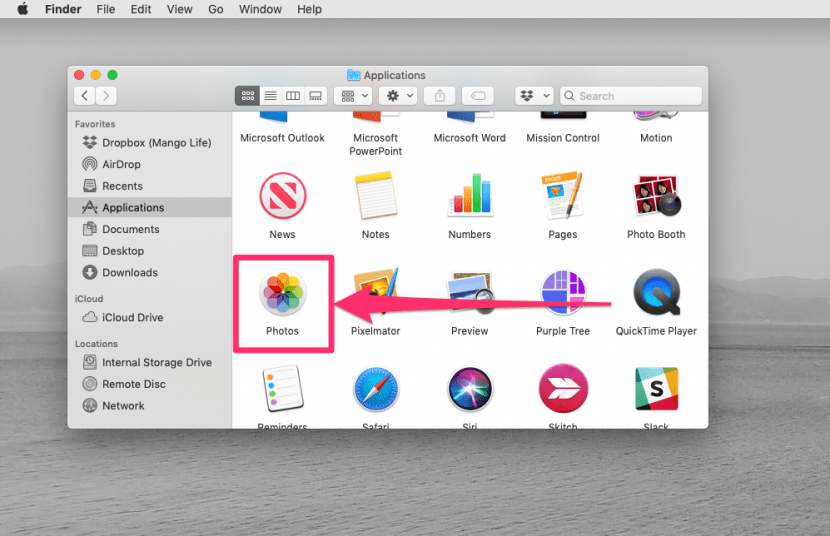Viewport: 830px width, 536px height.
Task: Open Network in the sidebar
Action: [149, 406]
